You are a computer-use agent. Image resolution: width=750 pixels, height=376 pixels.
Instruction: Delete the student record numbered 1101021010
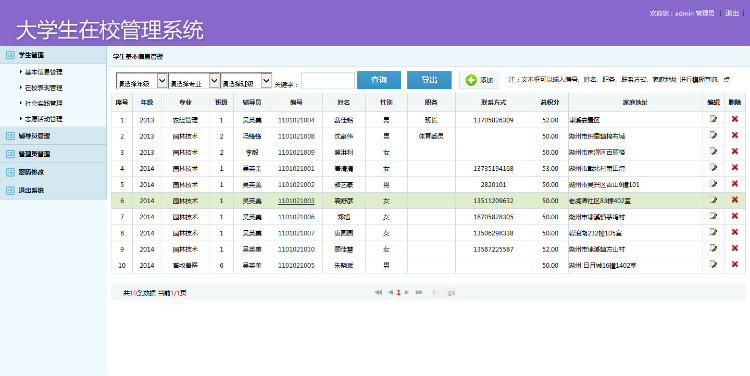pos(735,248)
